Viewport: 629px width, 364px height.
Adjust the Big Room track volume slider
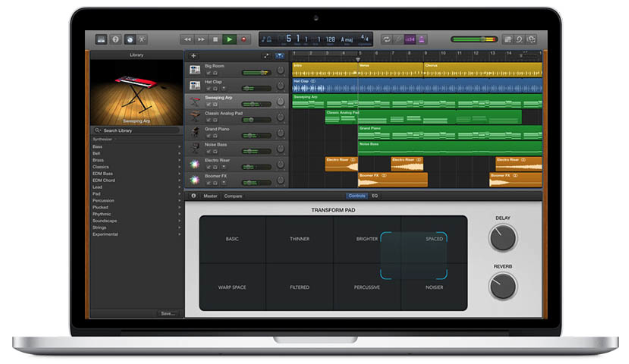point(256,73)
